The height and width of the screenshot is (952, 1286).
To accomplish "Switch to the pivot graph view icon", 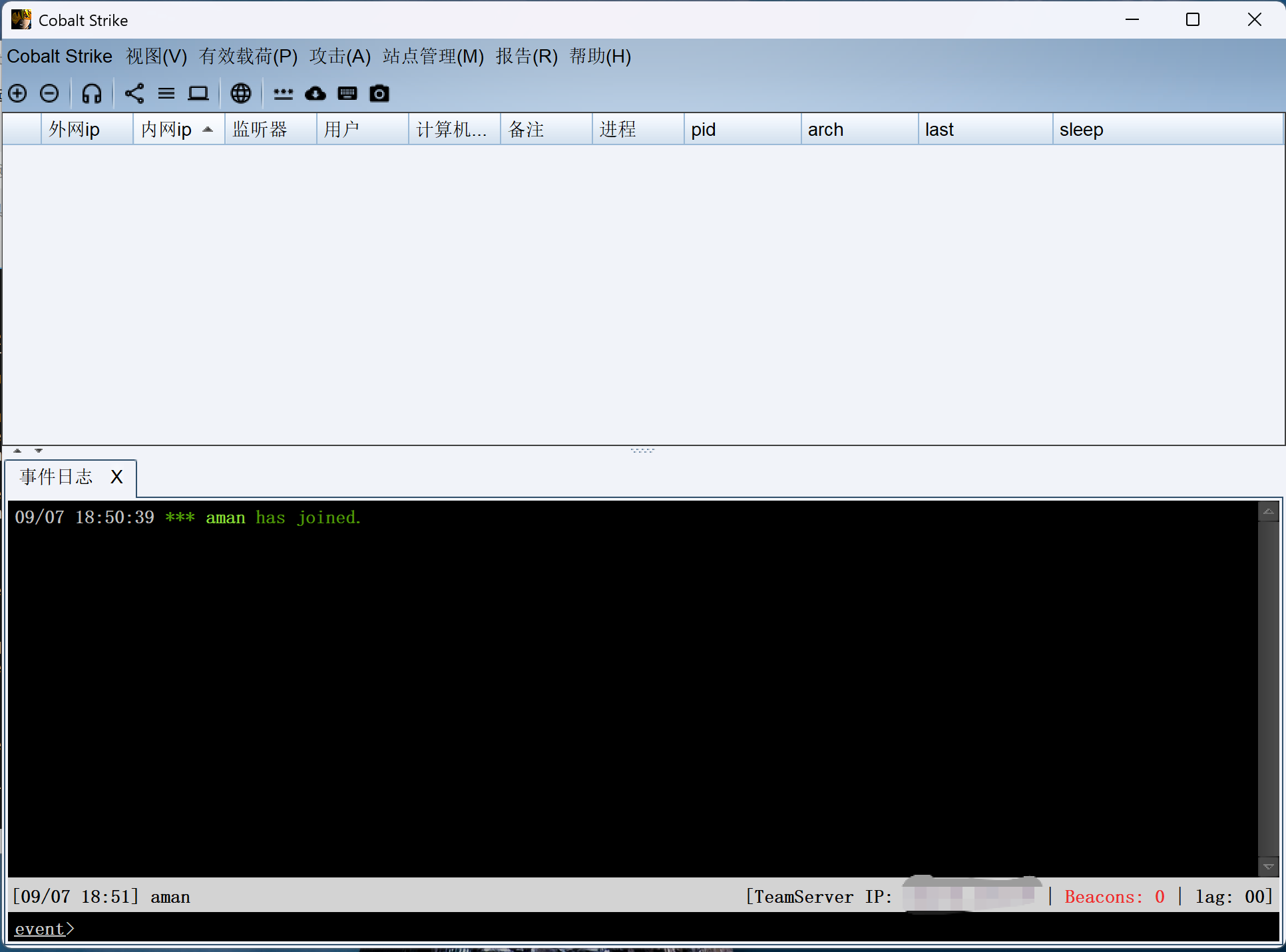I will [x=134, y=93].
